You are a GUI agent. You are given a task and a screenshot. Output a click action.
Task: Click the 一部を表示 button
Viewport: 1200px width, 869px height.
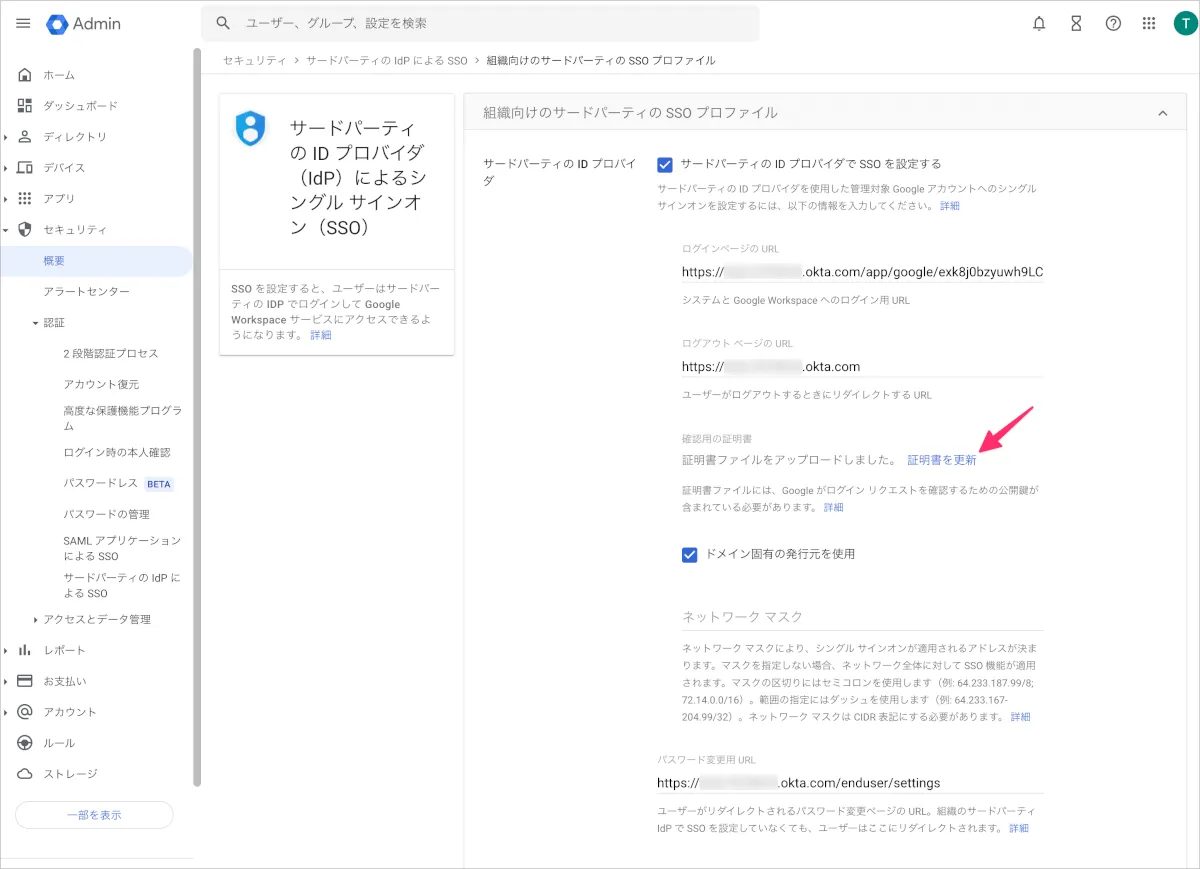94,815
